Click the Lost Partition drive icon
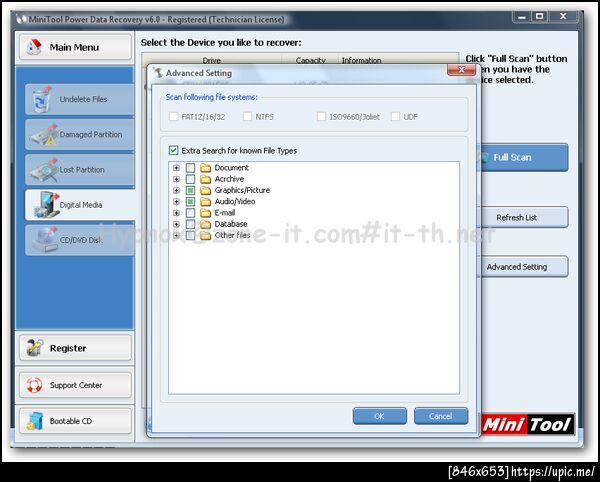Viewport: 600px width, 482px height. point(44,169)
